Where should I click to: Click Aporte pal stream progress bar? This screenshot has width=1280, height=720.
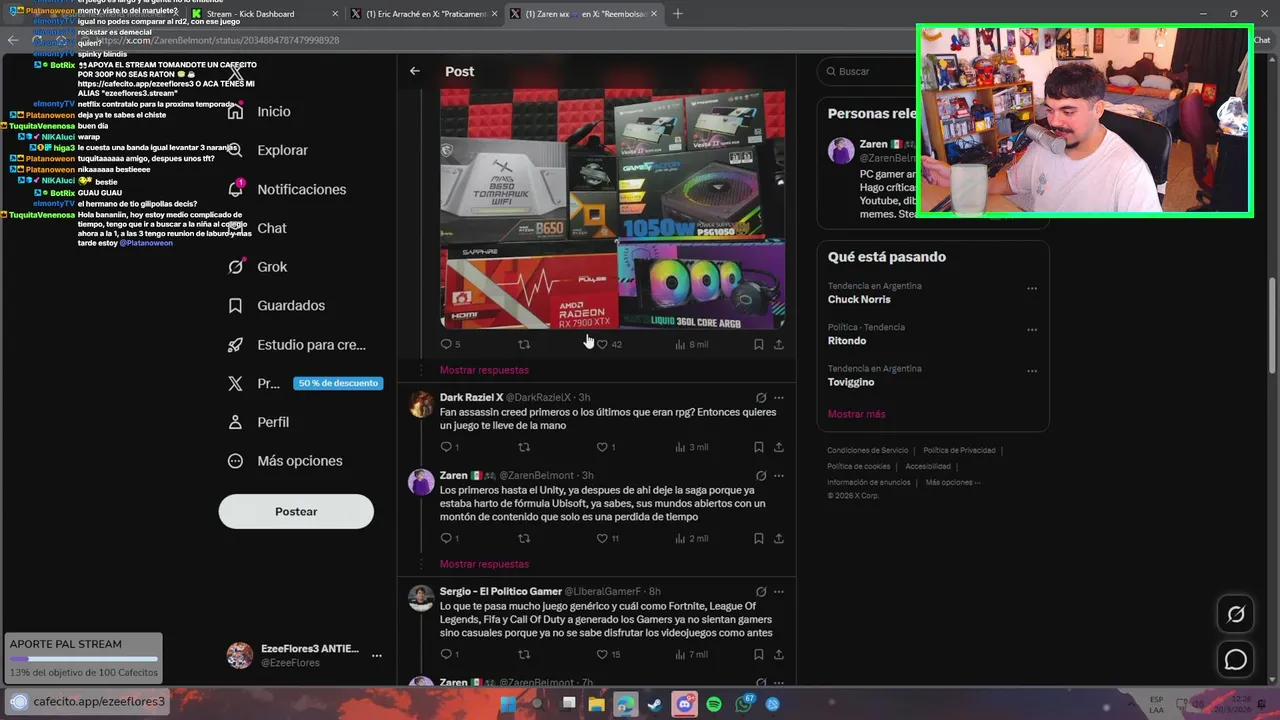(x=83, y=659)
